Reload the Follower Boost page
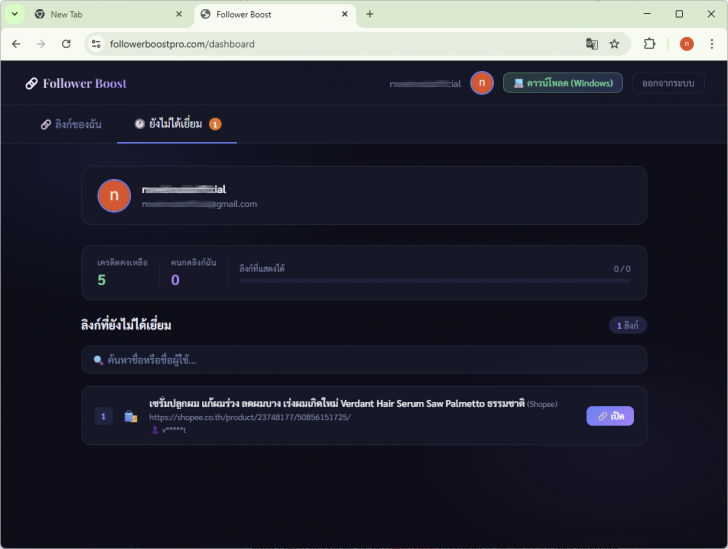 point(66,44)
